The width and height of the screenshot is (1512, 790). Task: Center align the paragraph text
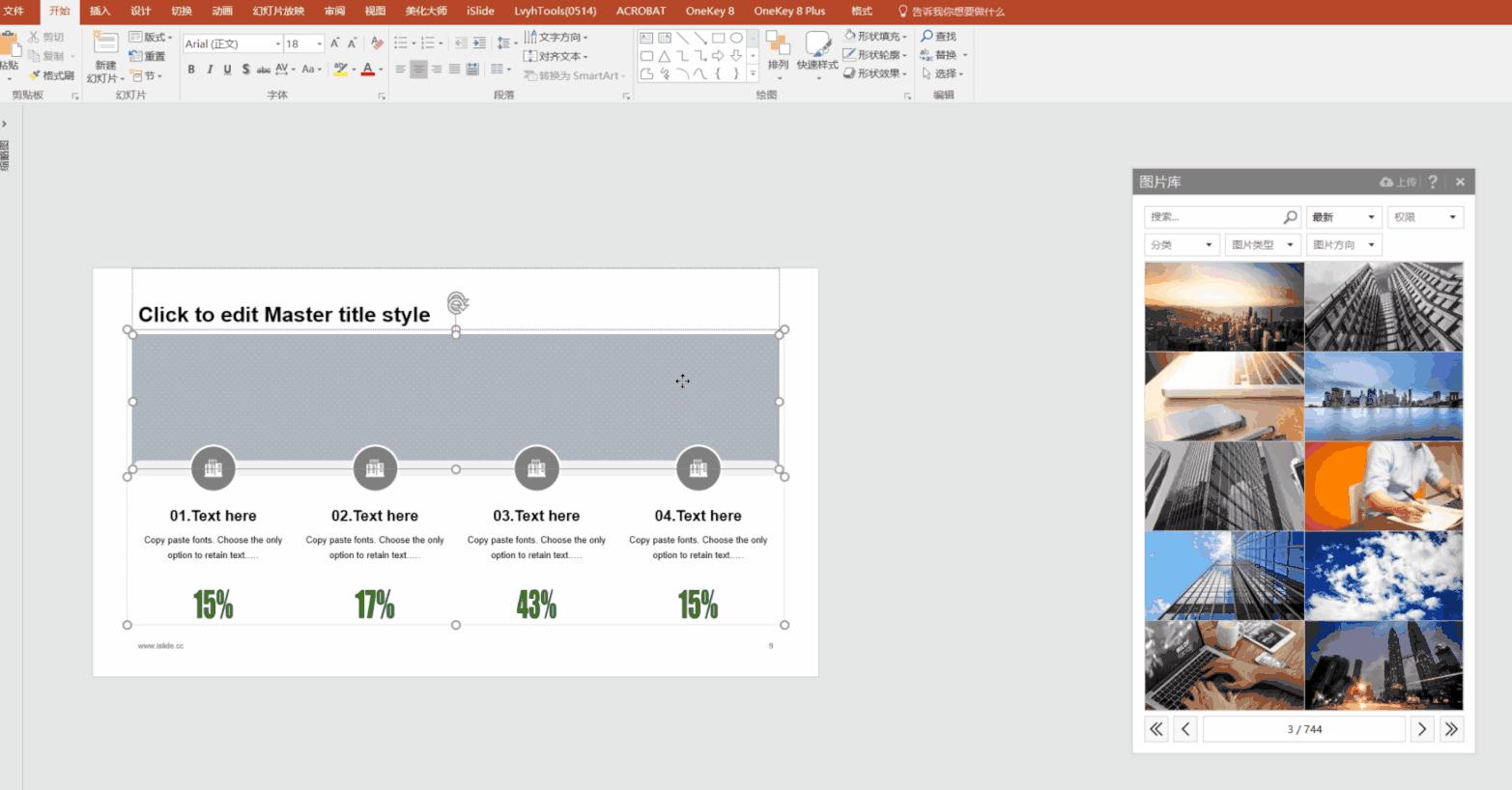418,70
